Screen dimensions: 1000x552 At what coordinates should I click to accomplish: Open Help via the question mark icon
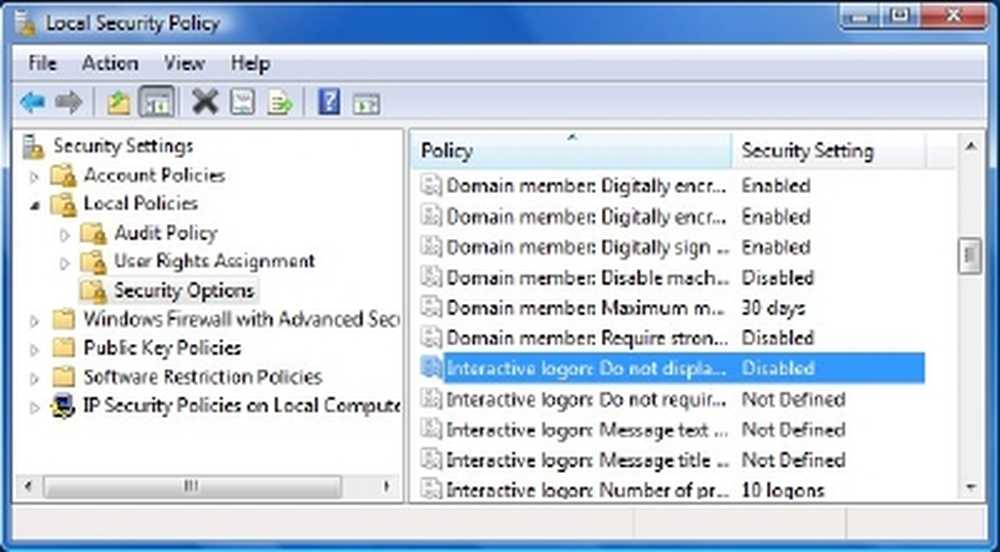point(328,102)
